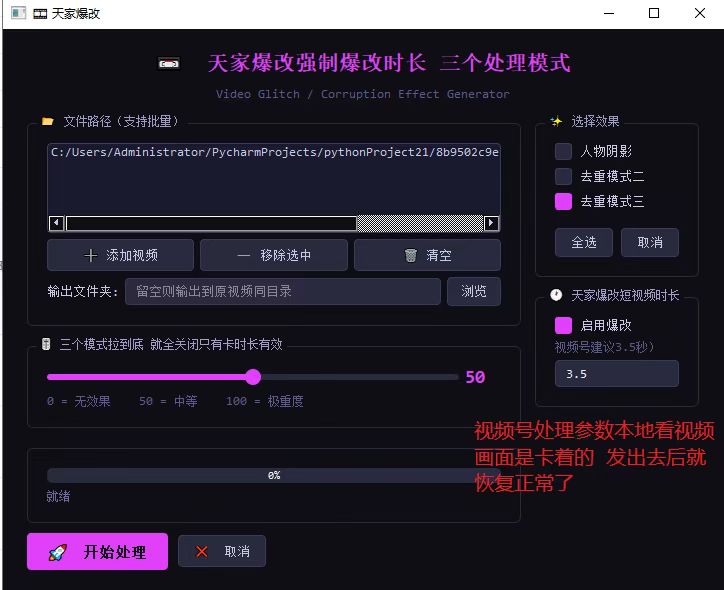The width and height of the screenshot is (724, 590).
Task: Click the icon before 三个模式拉到底
Action: [46, 344]
